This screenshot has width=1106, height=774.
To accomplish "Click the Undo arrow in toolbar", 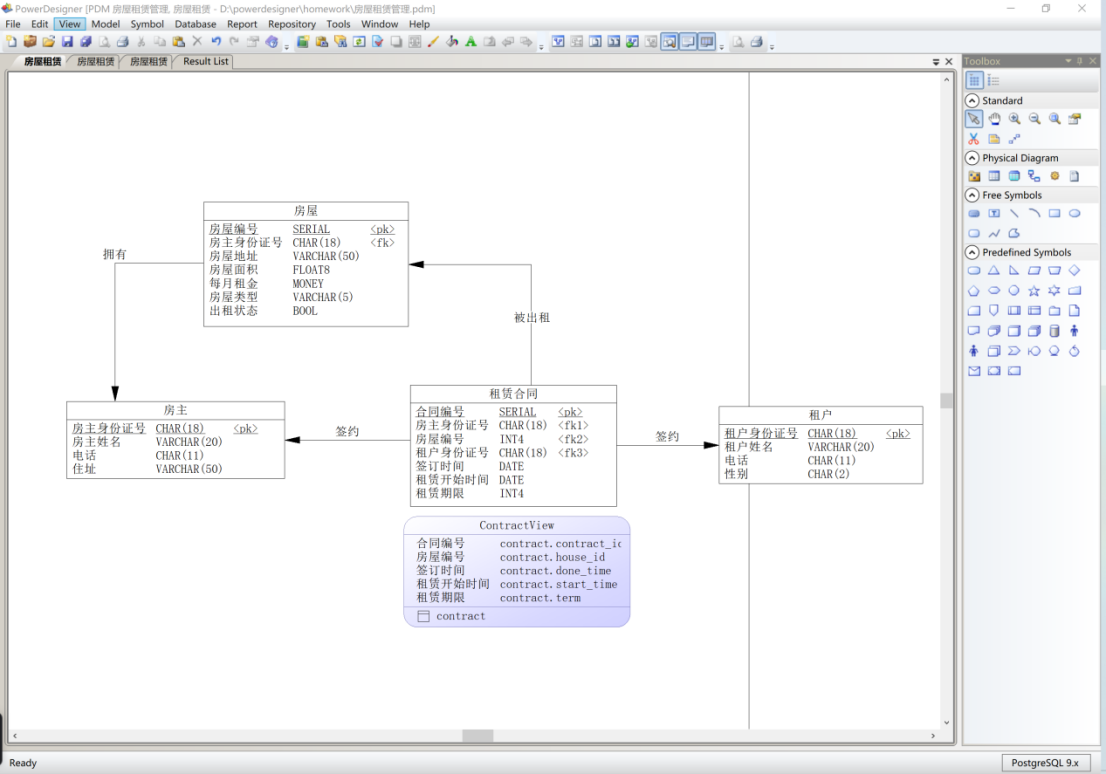I will pyautogui.click(x=216, y=42).
